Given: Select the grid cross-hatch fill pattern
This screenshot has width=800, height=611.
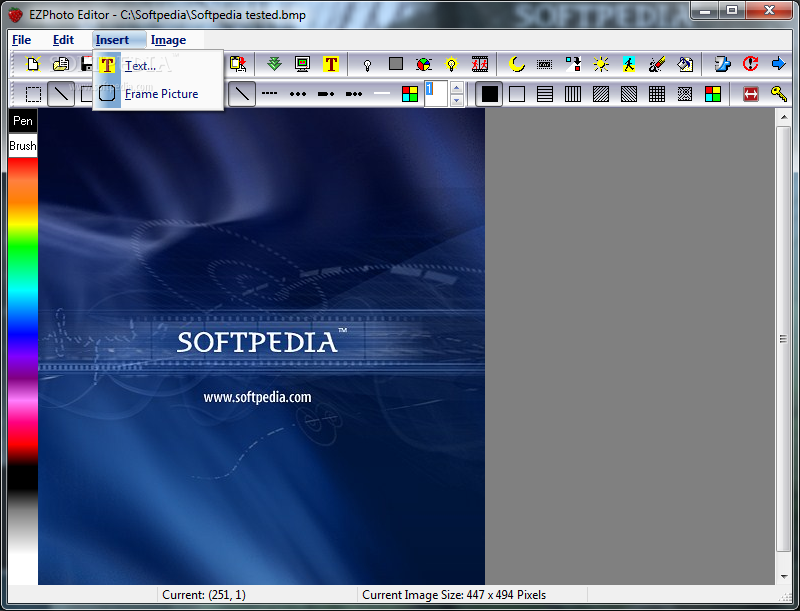Looking at the screenshot, I should 657,94.
